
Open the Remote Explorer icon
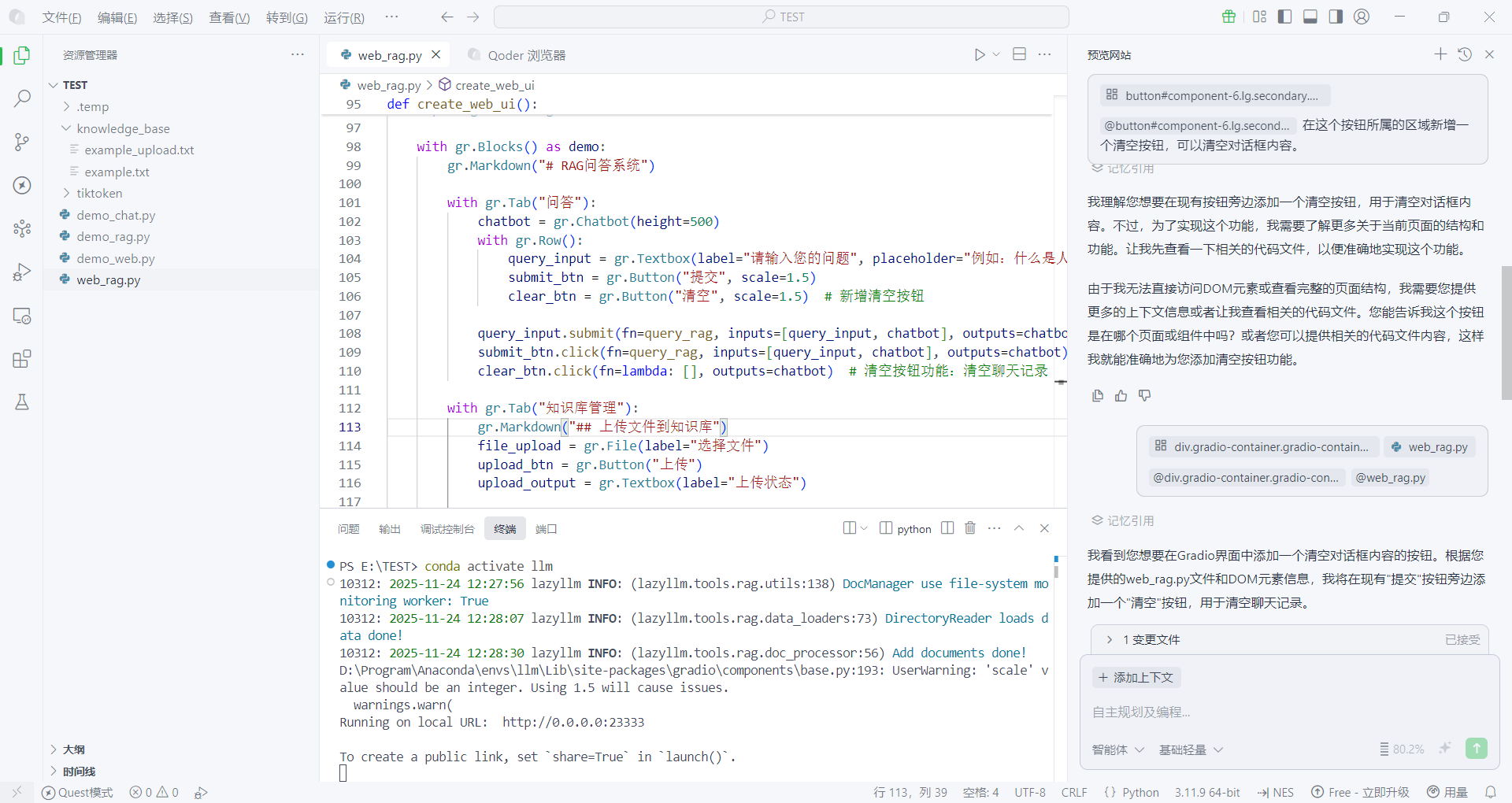(22, 316)
